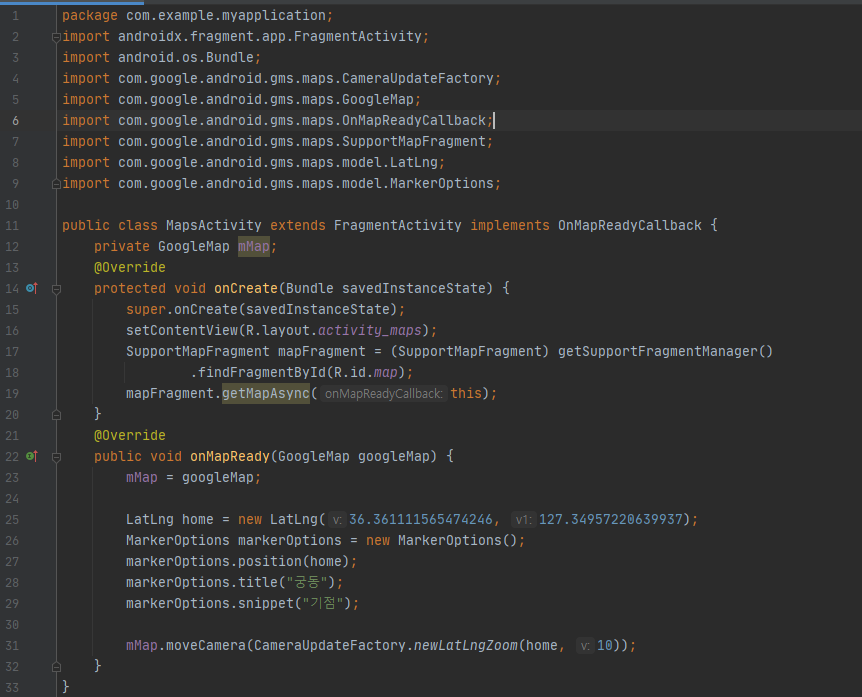862x697 pixels.
Task: Click markerOptions.position(home) statement
Action: pyautogui.click(x=241, y=561)
